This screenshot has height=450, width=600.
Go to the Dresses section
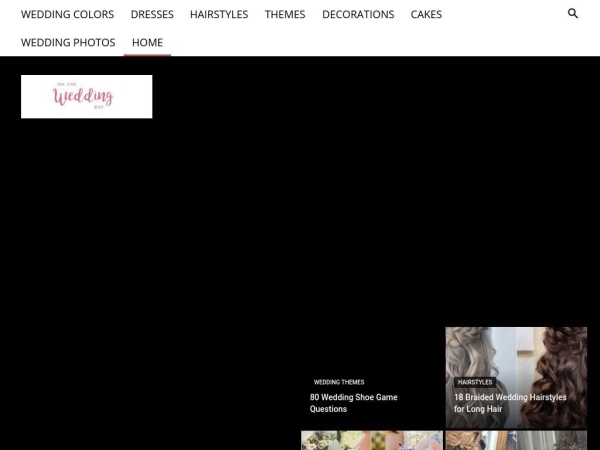tap(152, 14)
